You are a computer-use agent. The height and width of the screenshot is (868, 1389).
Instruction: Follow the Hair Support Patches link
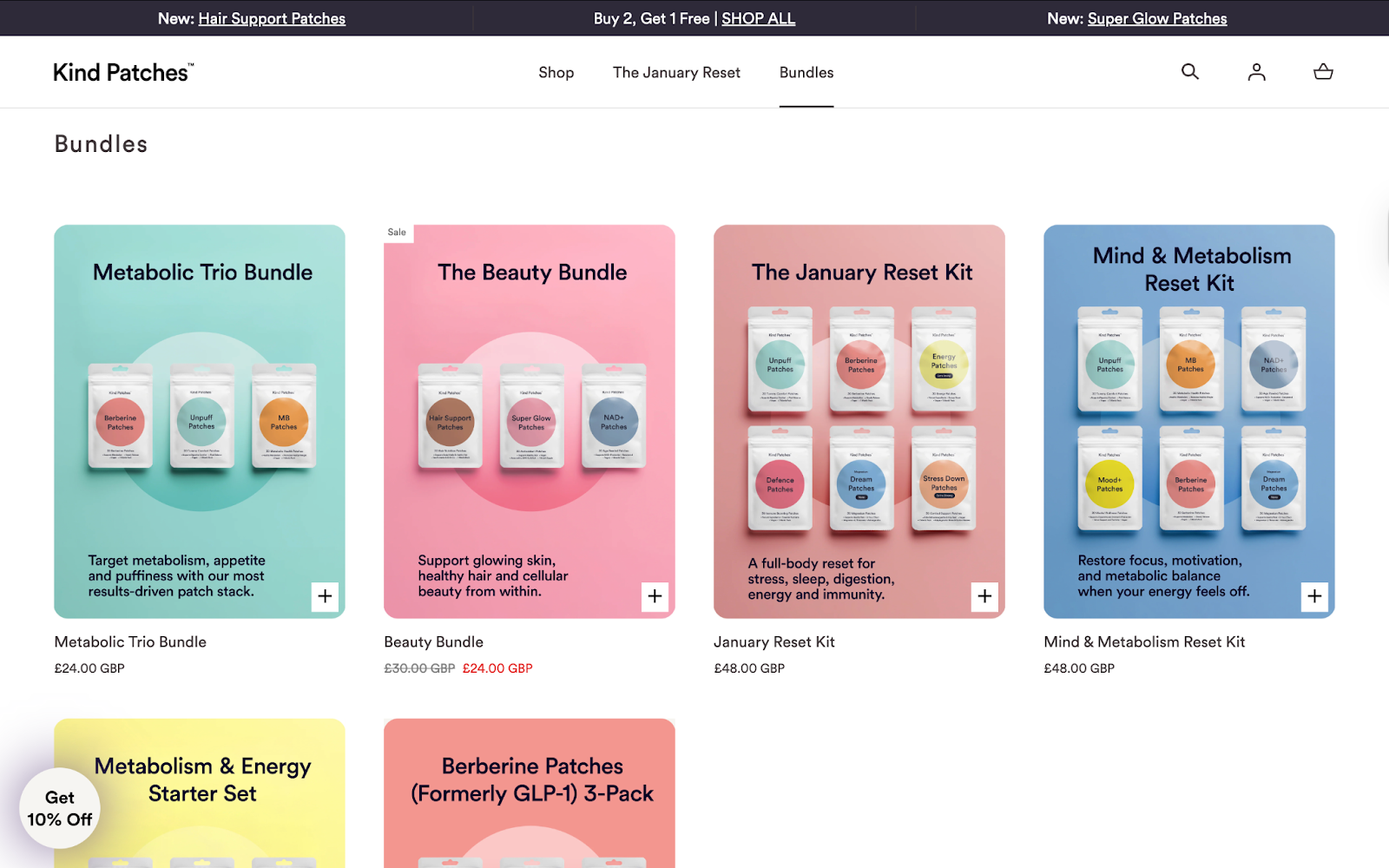tap(272, 18)
